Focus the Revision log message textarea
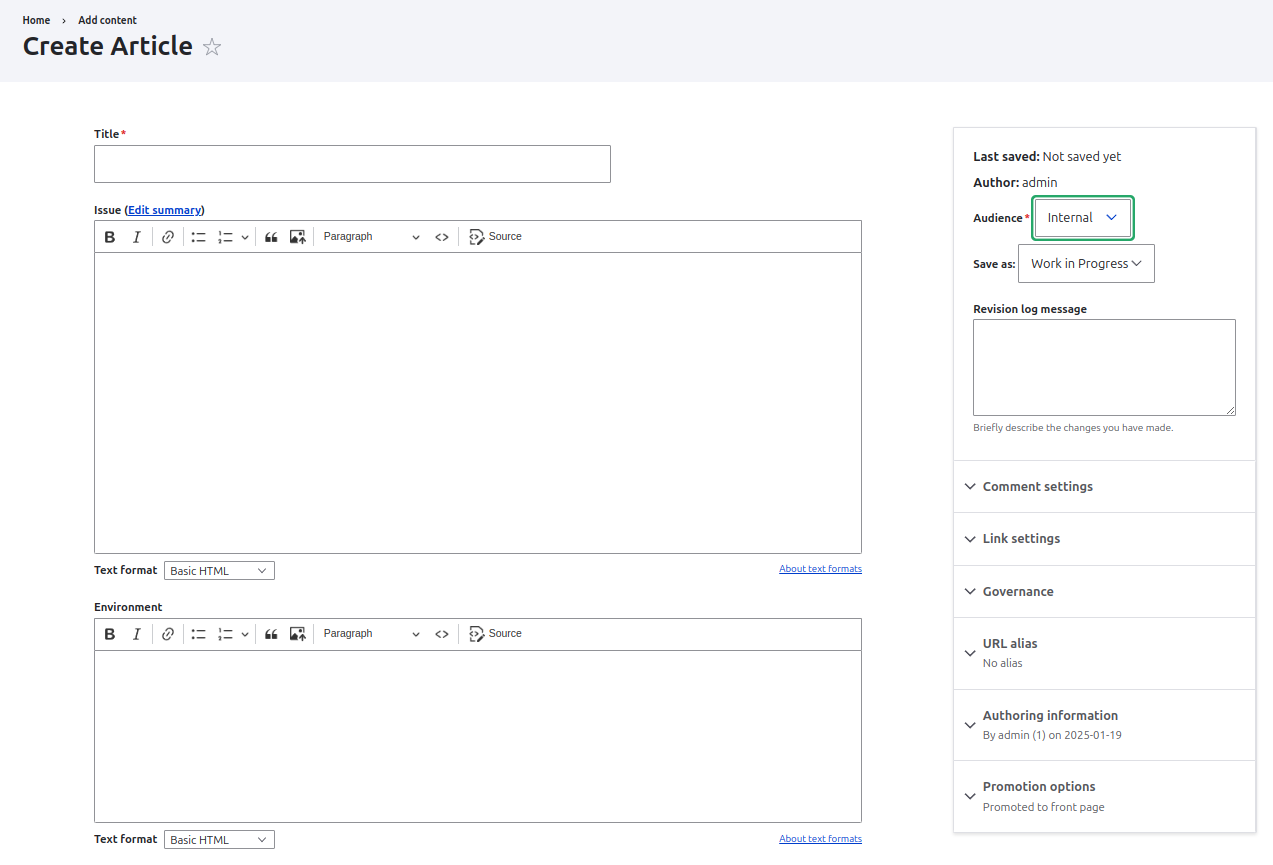The width and height of the screenshot is (1273, 865). (1104, 368)
